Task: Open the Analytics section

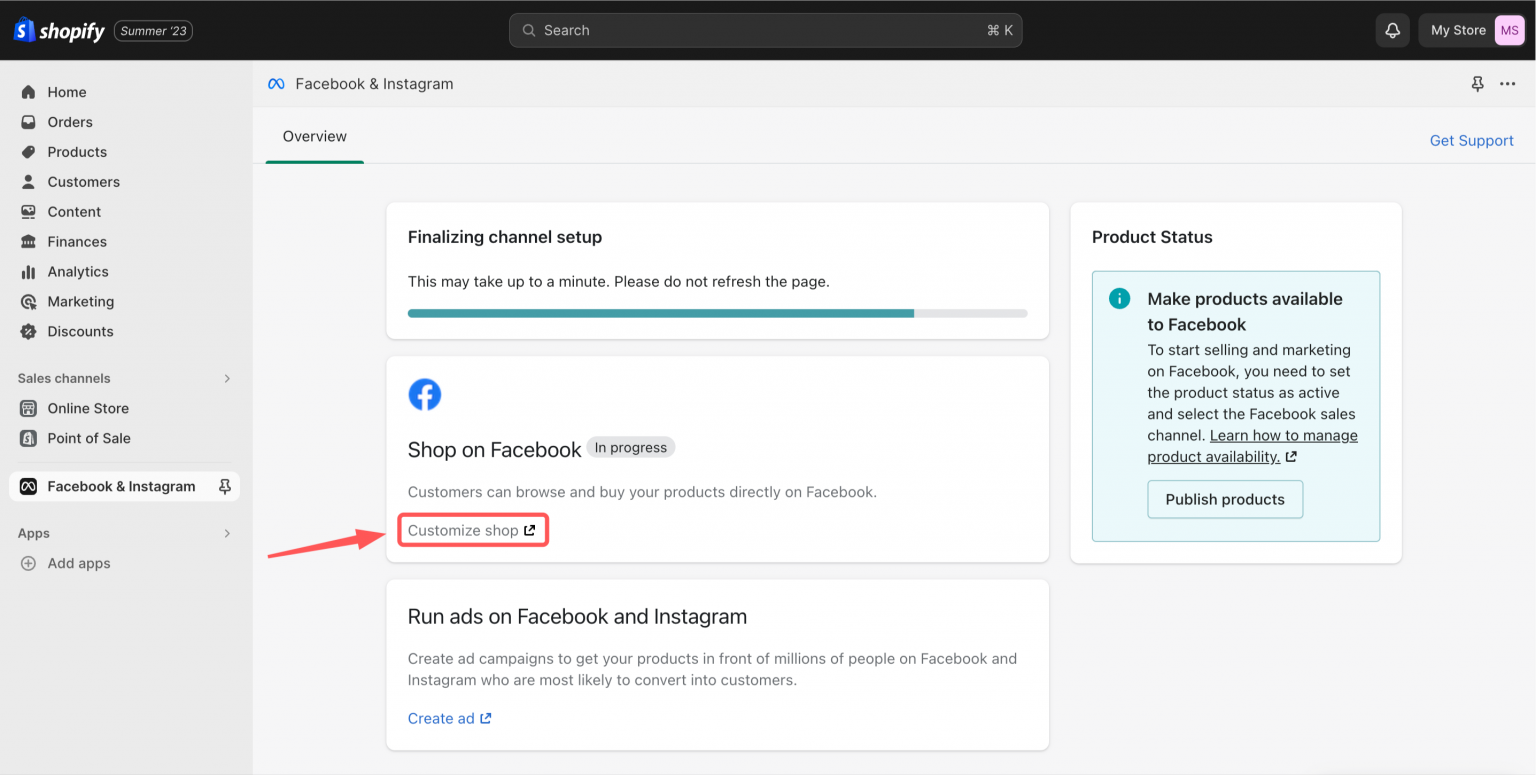Action: pyautogui.click(x=75, y=271)
